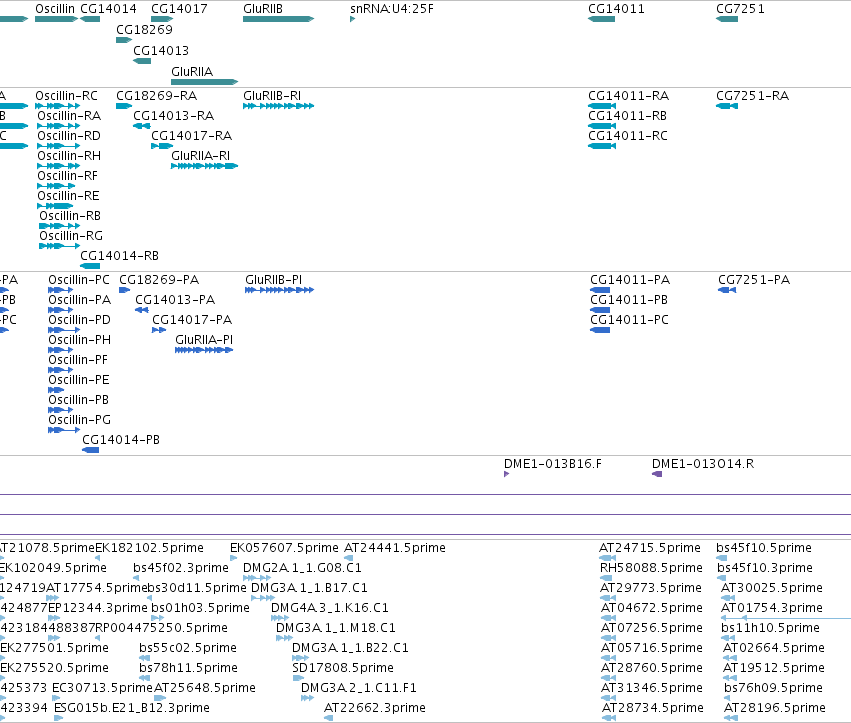851x723 pixels.
Task: Click the CG18269-RA transcript
Action: [124, 106]
